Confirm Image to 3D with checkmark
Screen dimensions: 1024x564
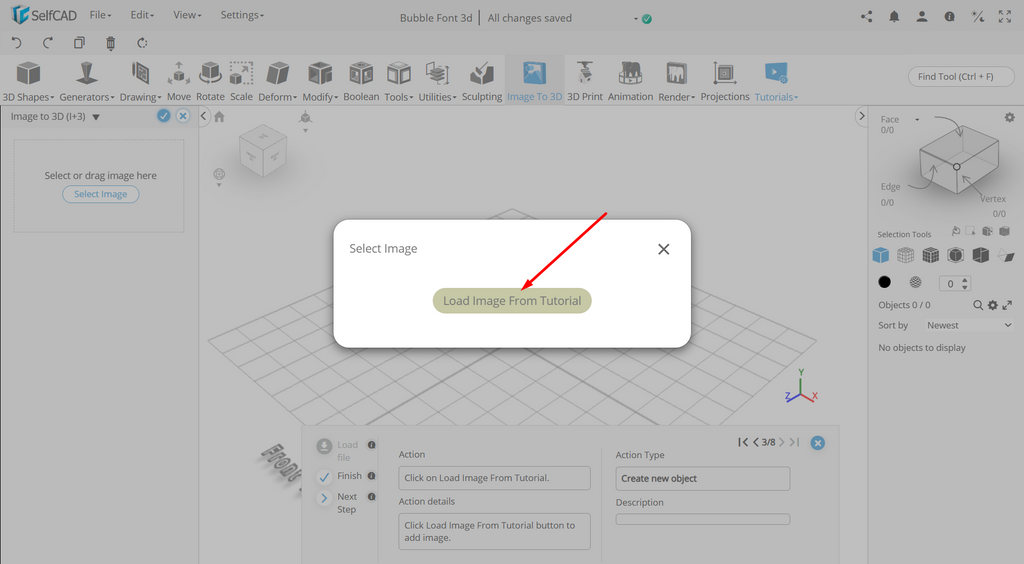164,116
